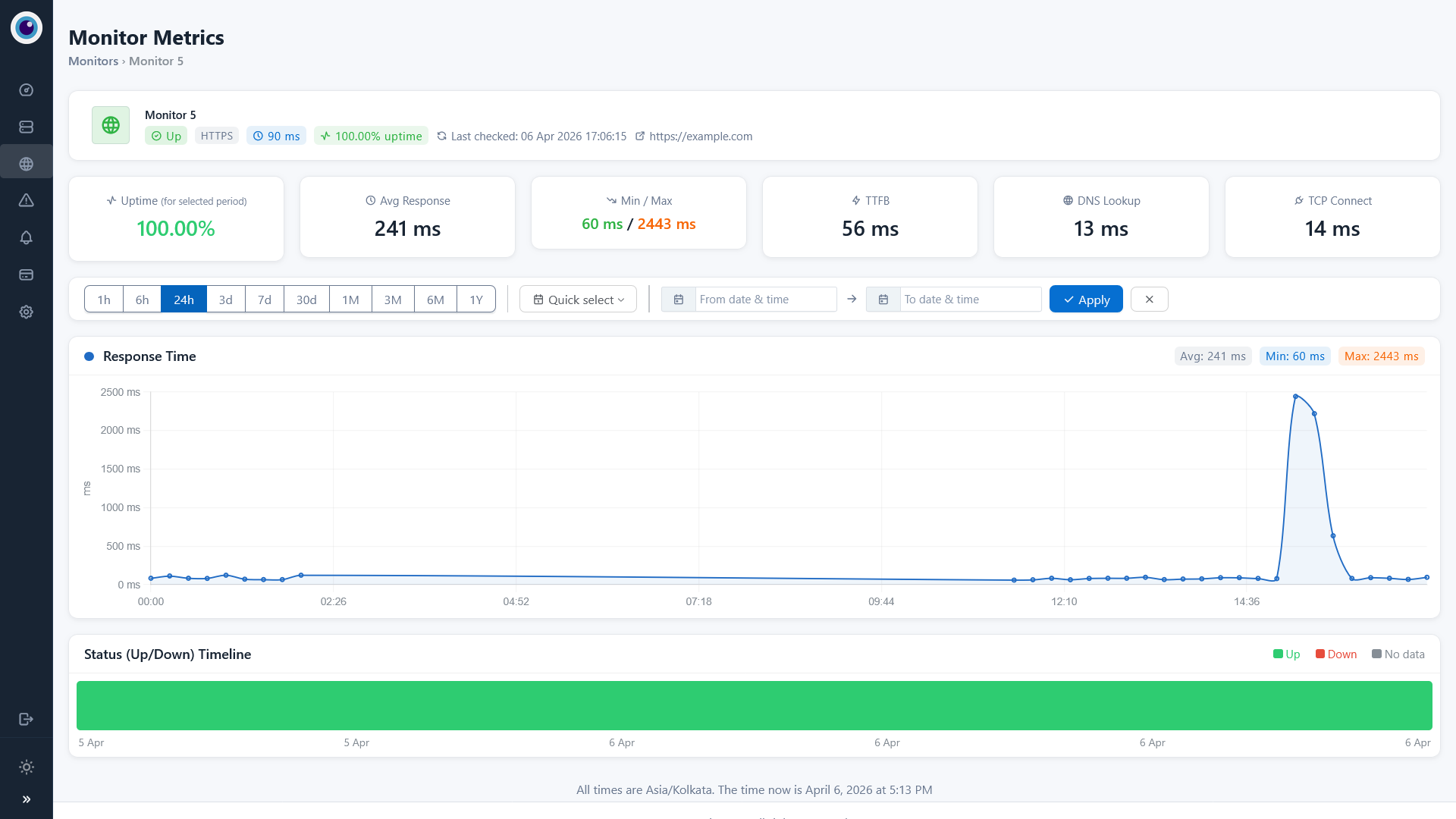Click the billing card icon in sidebar
The height and width of the screenshot is (819, 1456).
26,275
